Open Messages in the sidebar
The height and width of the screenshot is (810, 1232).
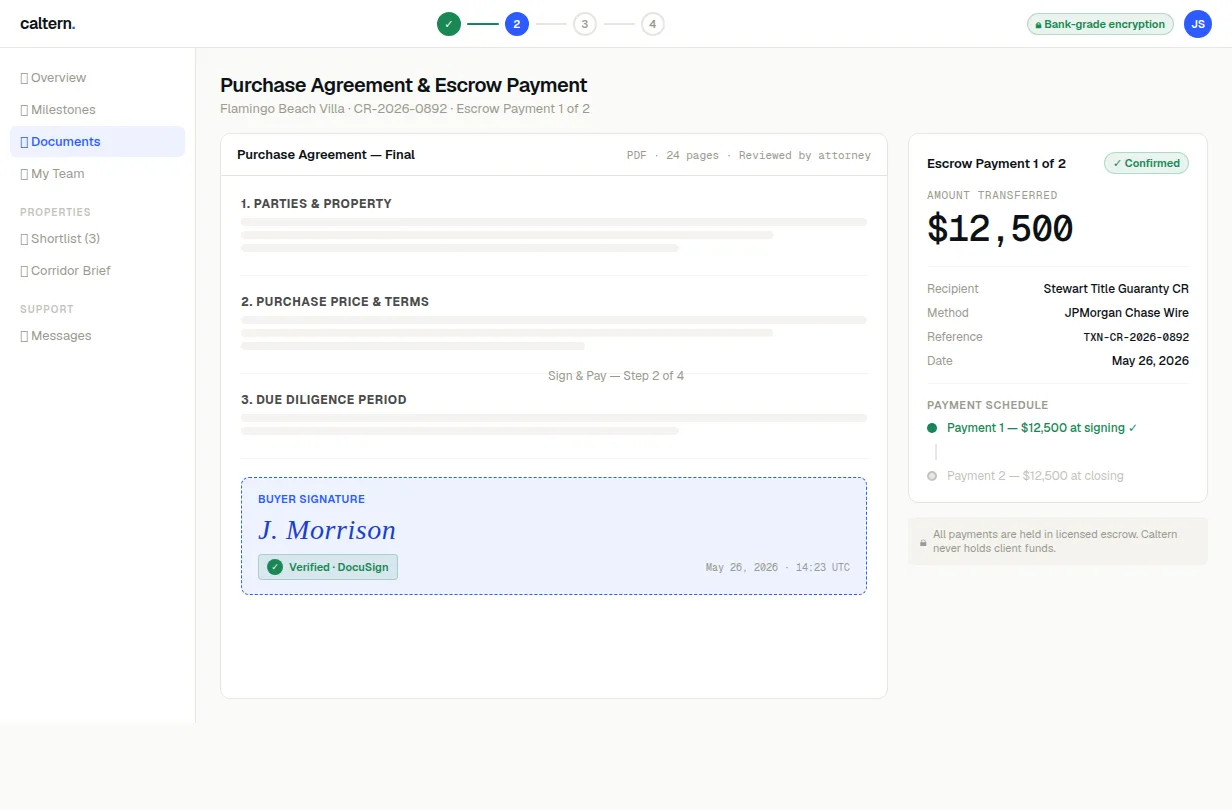coord(97,336)
